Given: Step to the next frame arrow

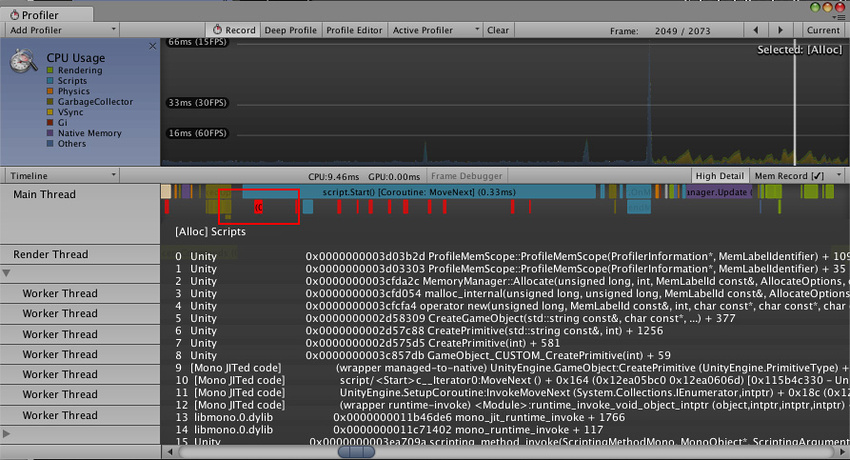Looking at the screenshot, I should pos(782,30).
